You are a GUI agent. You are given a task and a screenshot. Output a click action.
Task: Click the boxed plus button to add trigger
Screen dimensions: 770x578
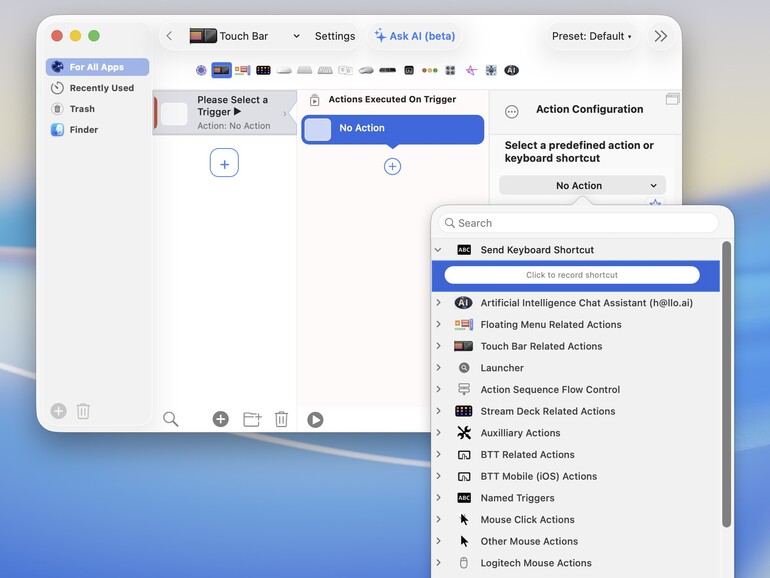[x=224, y=163]
